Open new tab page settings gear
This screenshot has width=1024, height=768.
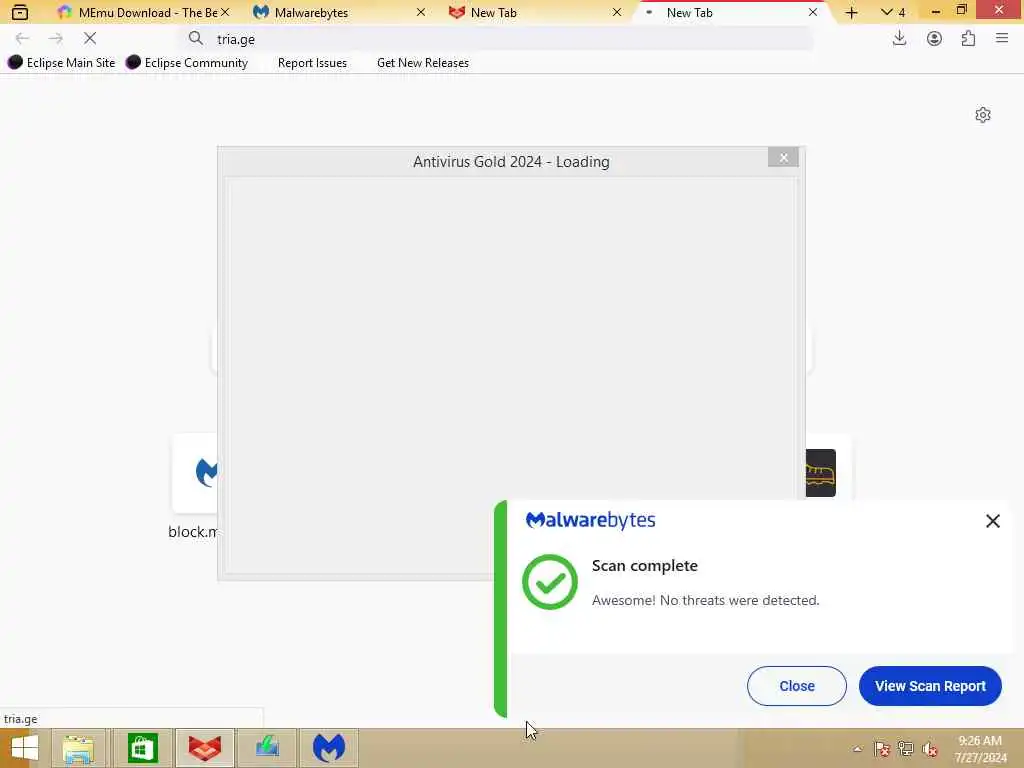click(983, 115)
